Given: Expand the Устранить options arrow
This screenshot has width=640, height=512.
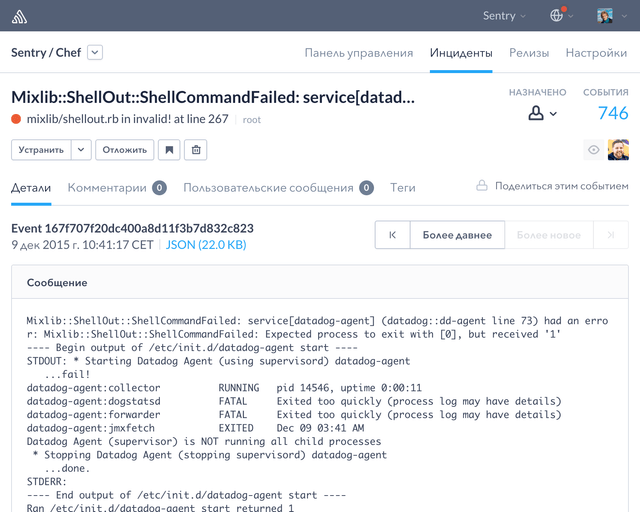Looking at the screenshot, I should (81, 150).
